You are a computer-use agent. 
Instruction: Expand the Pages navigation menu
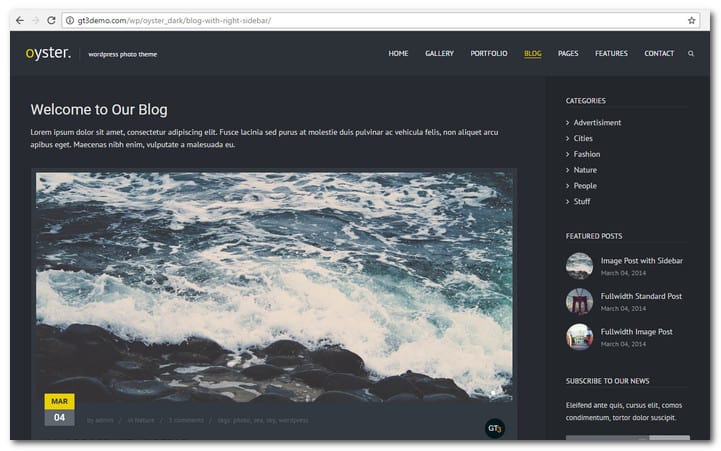click(568, 54)
